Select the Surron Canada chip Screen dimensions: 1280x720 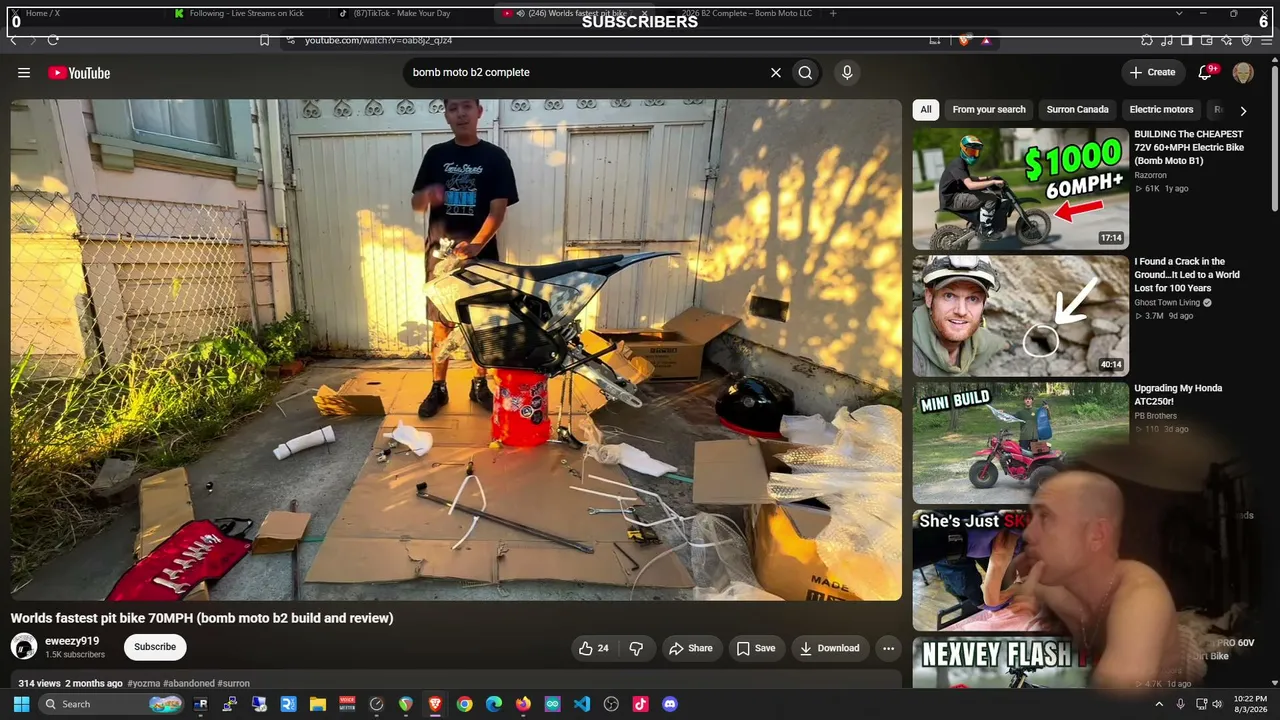[x=1077, y=110]
